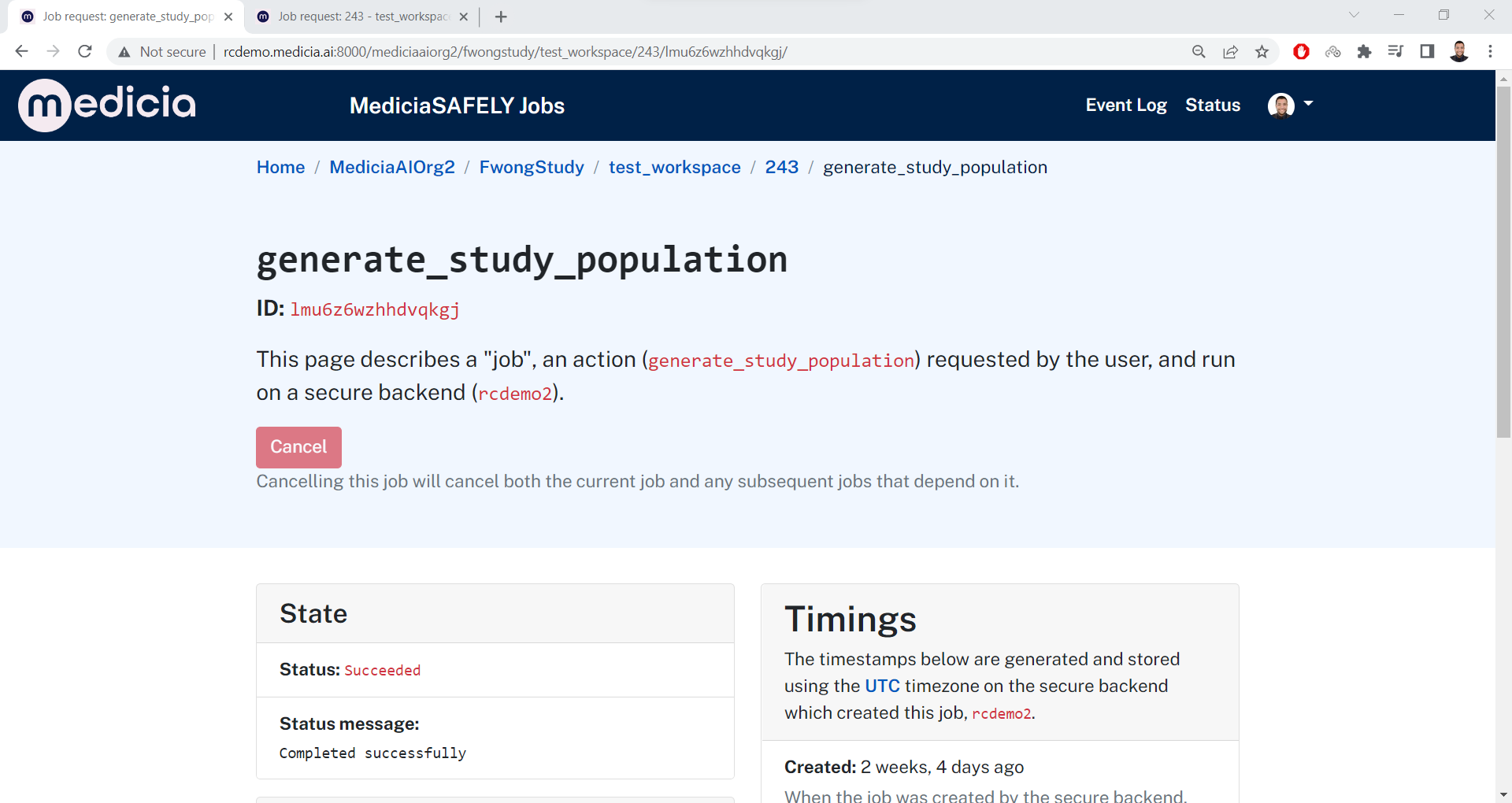Screen dimensions: 1512x803
Task: Toggle the browser side panel
Action: pos(1427,52)
